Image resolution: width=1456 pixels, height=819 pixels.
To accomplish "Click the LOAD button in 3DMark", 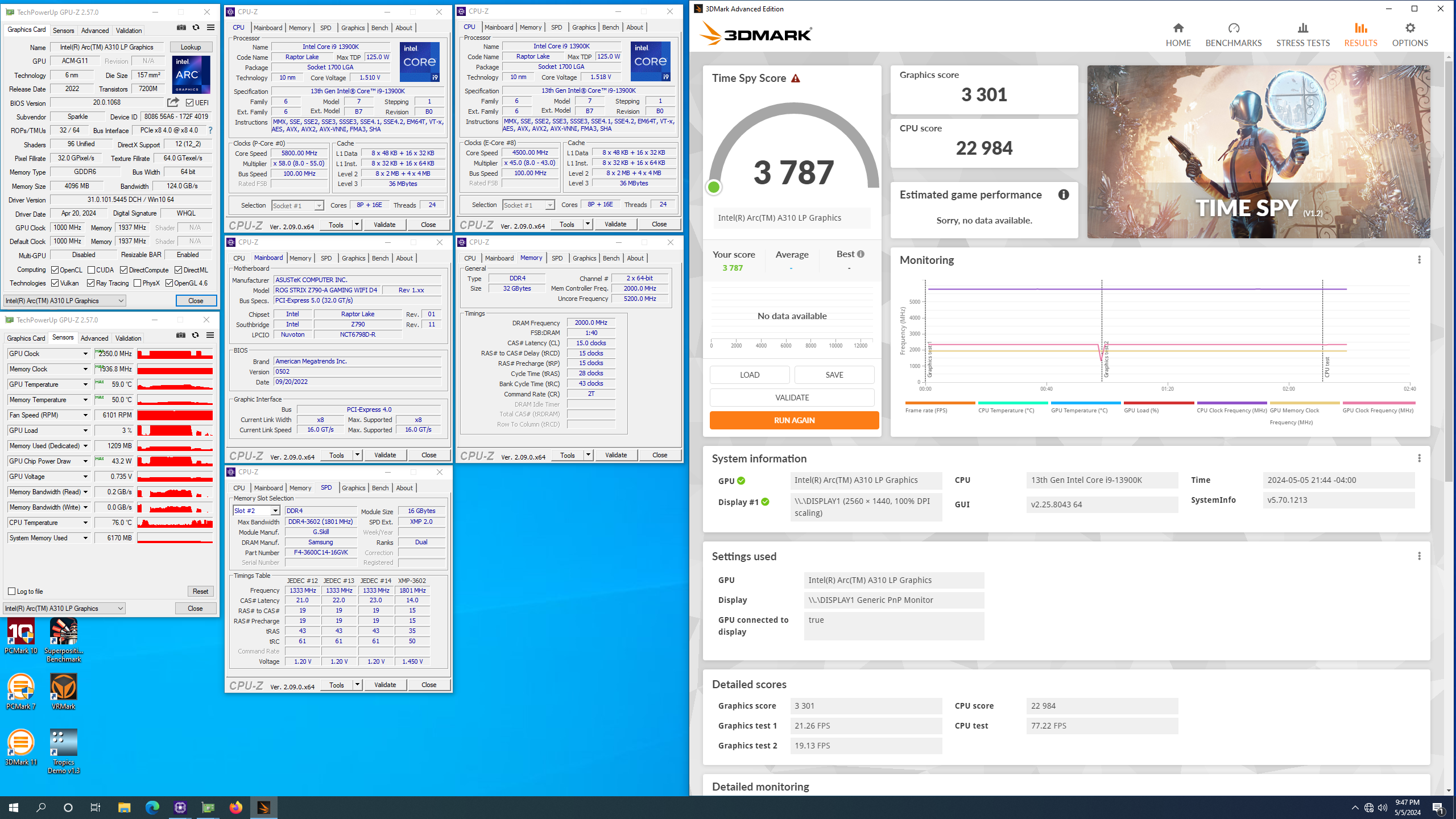I will point(750,375).
